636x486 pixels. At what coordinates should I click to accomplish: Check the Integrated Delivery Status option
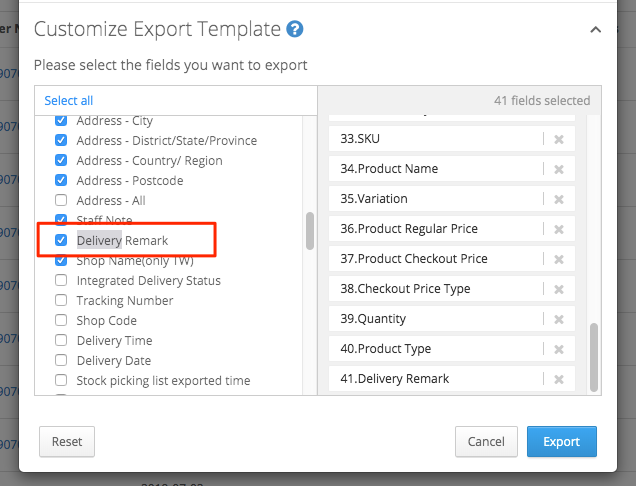coord(61,280)
